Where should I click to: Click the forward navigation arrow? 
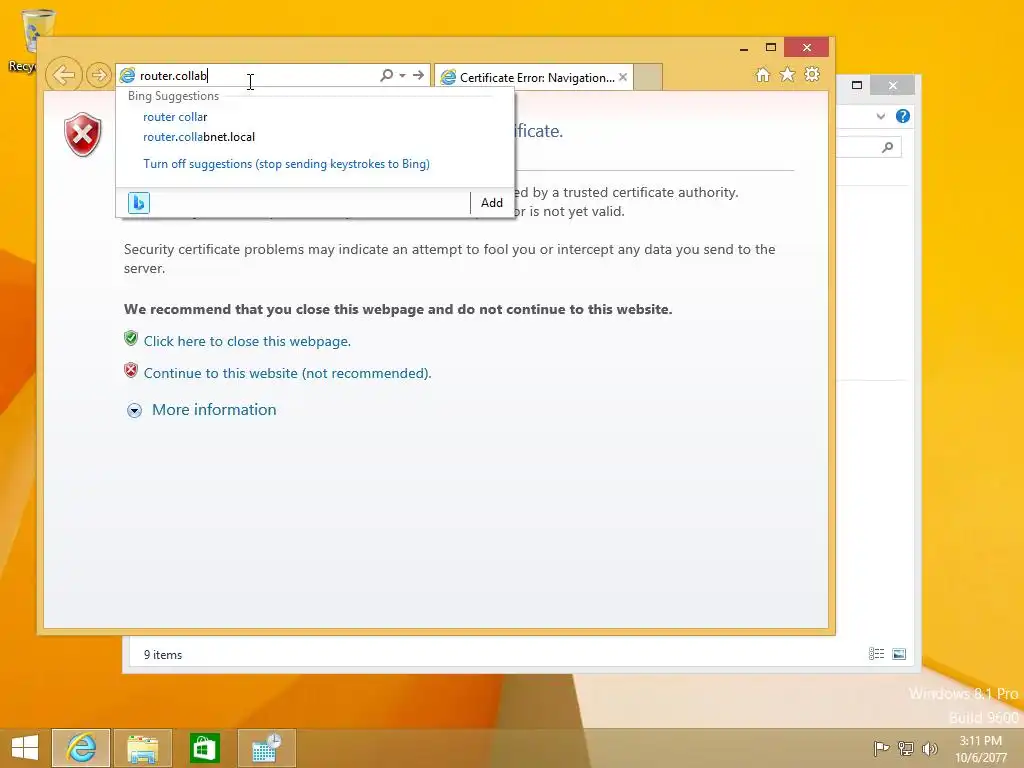[x=99, y=75]
